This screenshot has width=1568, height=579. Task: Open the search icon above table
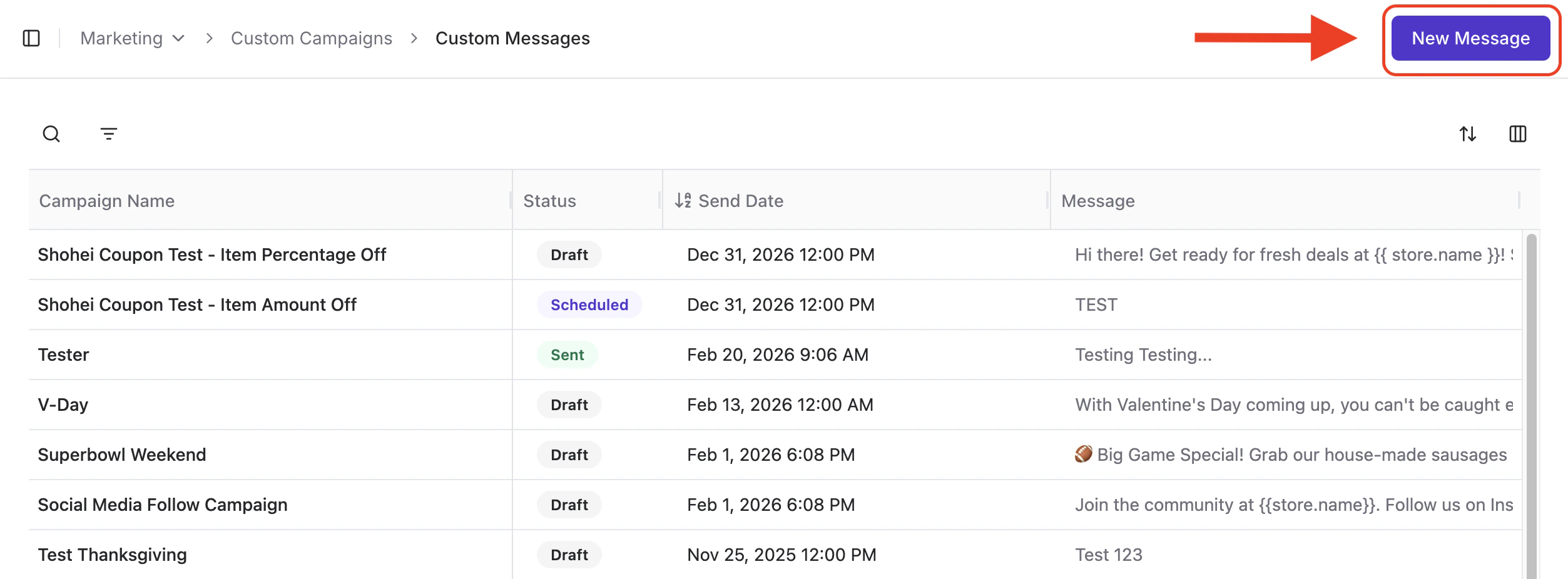[x=51, y=134]
